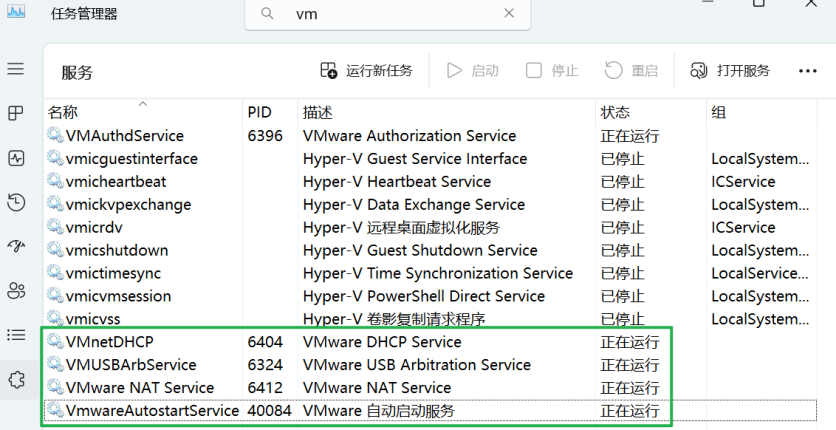The image size is (836, 430).
Task: Click PID 6404 cell
Action: tap(265, 342)
